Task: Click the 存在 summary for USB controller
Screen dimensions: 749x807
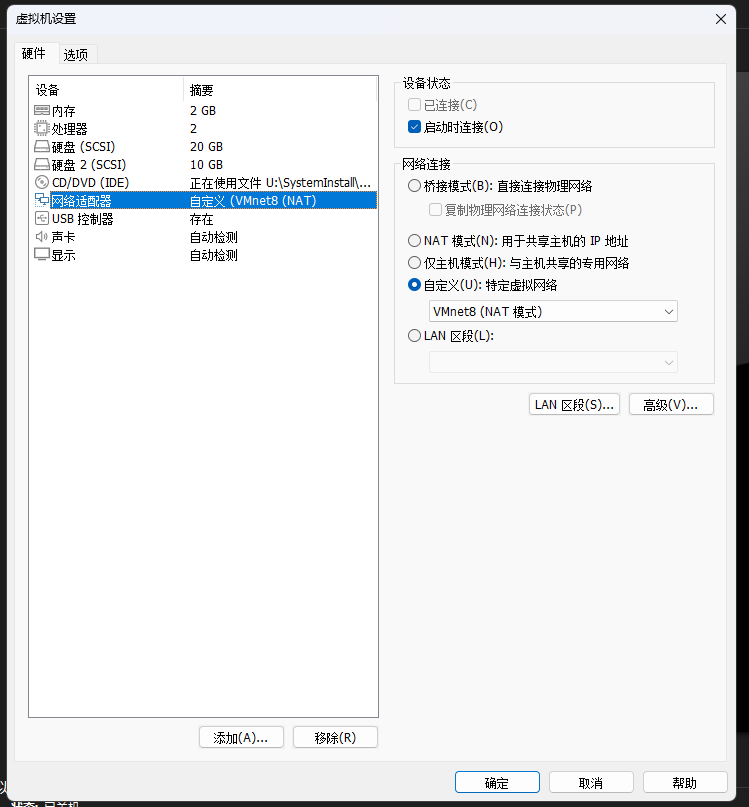Action: pyautogui.click(x=201, y=219)
